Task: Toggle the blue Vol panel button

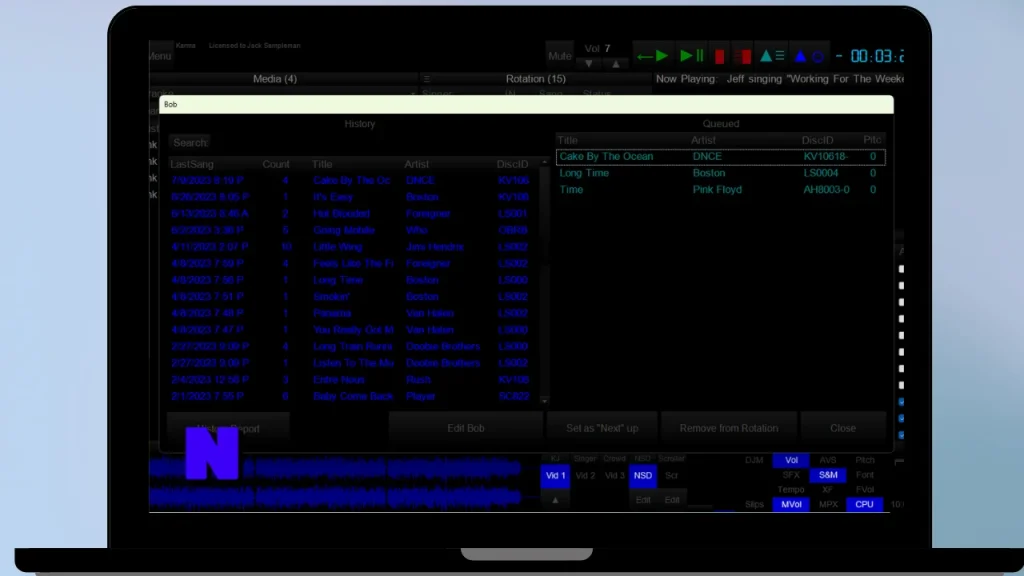Action: point(791,460)
